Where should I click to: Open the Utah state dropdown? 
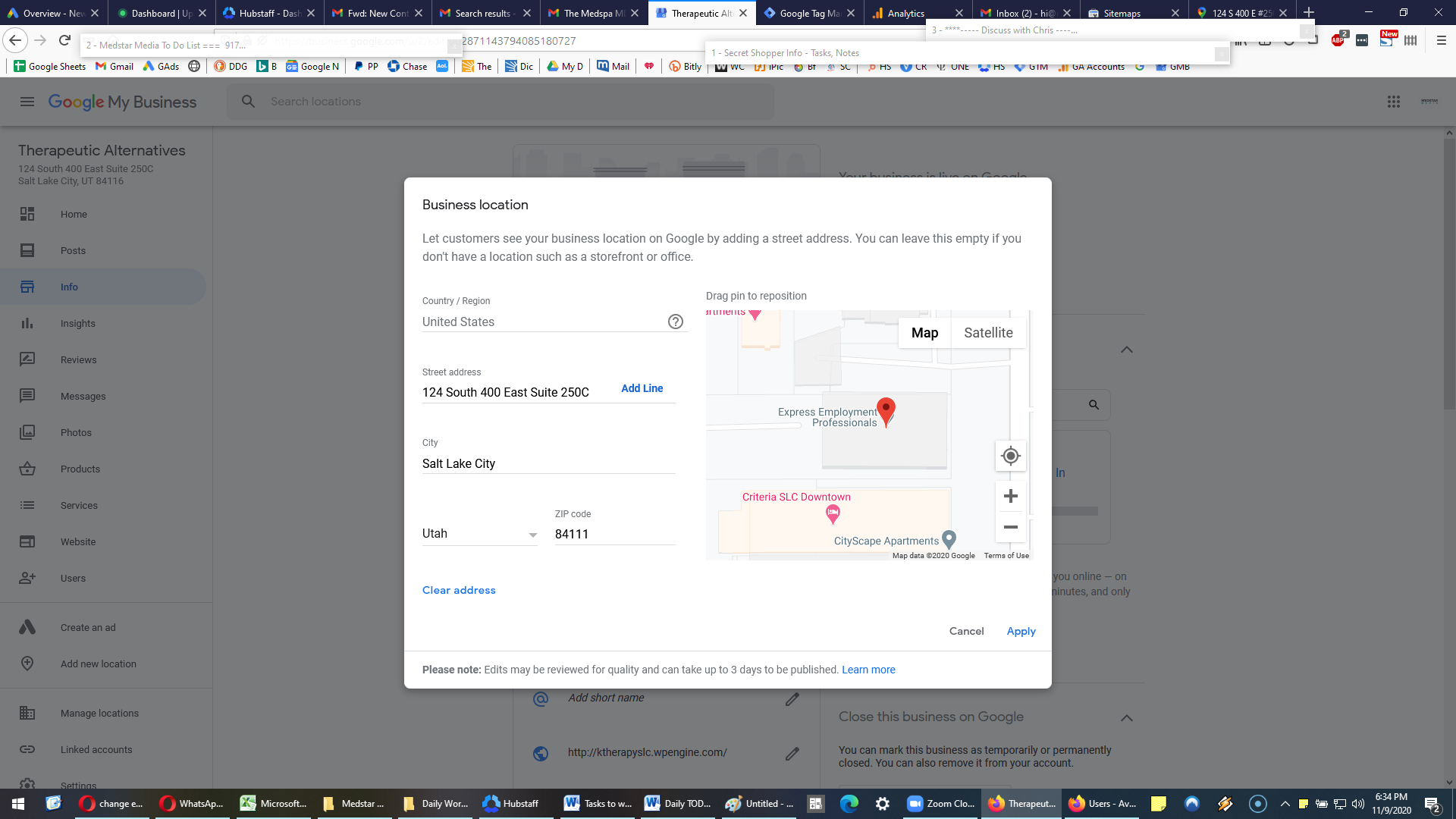click(479, 534)
